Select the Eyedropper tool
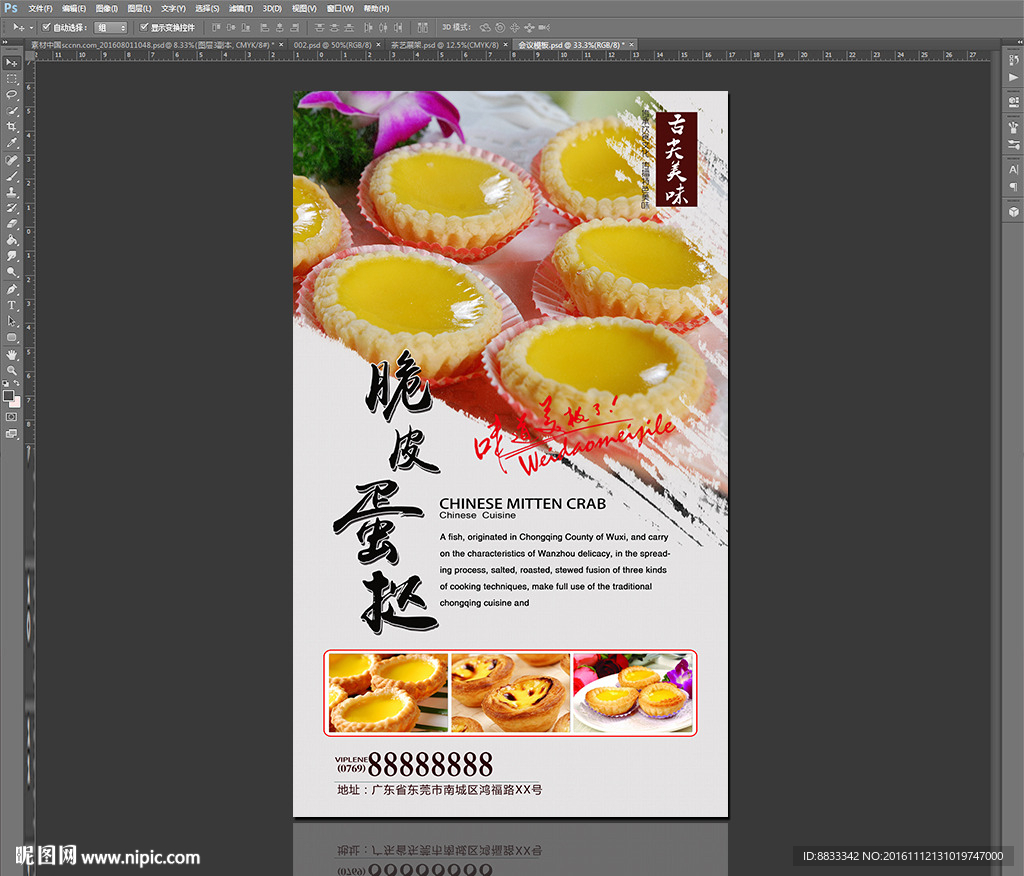 click(x=12, y=143)
